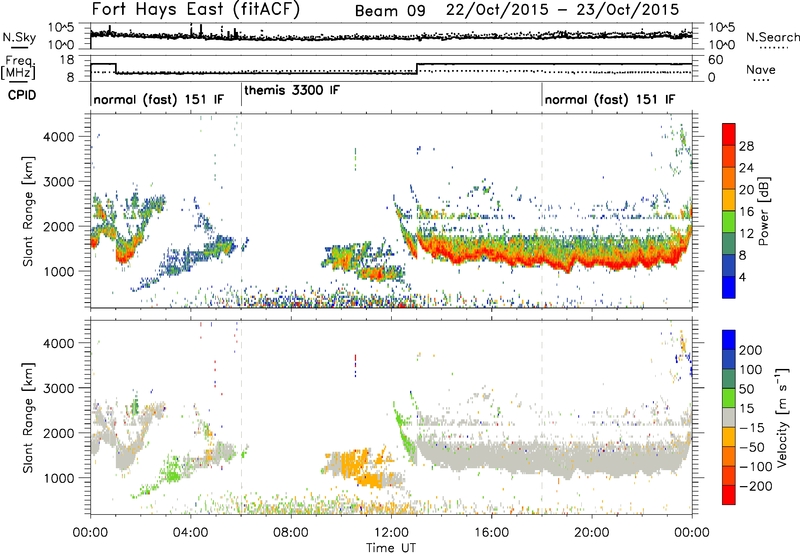Viewport: 800px width, 554px height.
Task: Select the "themis 3300 IF" mode label
Action: [292, 90]
